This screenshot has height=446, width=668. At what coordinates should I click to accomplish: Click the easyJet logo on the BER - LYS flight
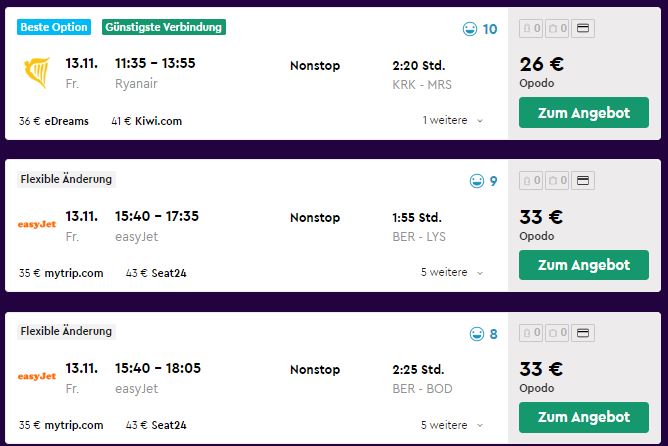coord(37,224)
